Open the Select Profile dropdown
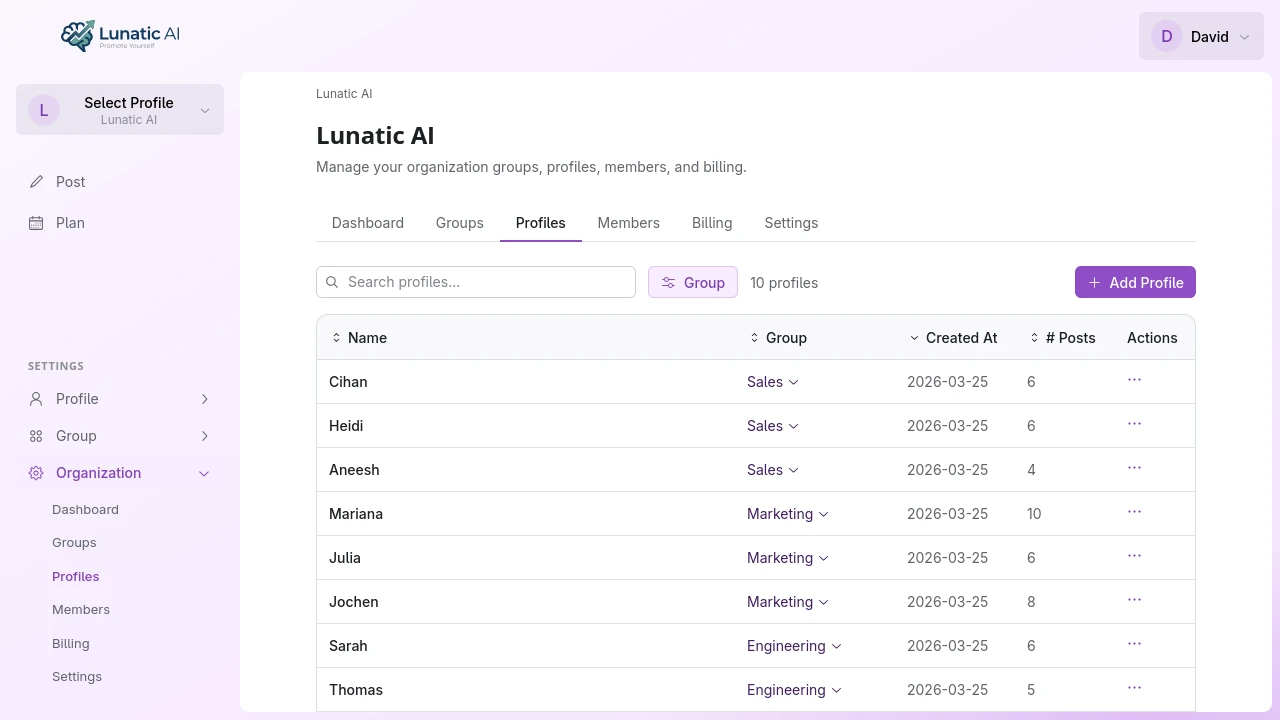The width and height of the screenshot is (1280, 720). (120, 110)
